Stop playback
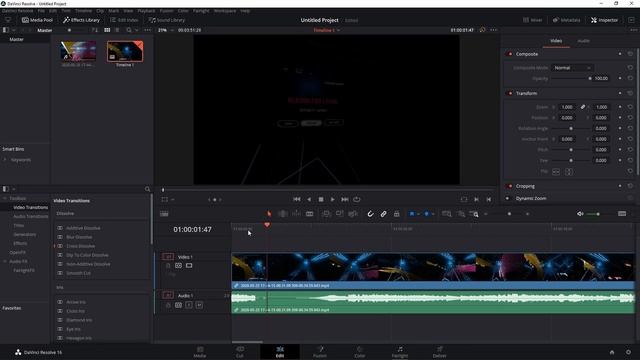Screen dimensions: 640x360 [x=321, y=199]
